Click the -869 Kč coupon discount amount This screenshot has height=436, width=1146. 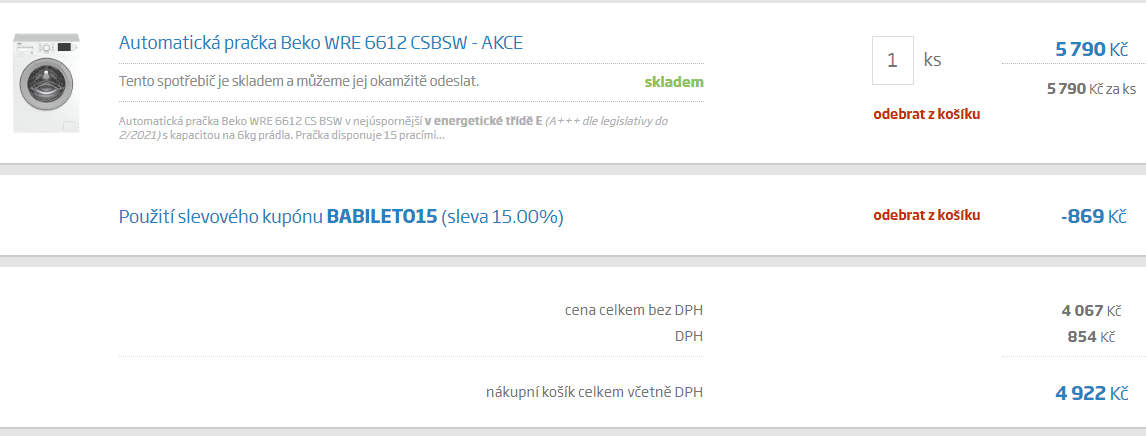[1093, 217]
